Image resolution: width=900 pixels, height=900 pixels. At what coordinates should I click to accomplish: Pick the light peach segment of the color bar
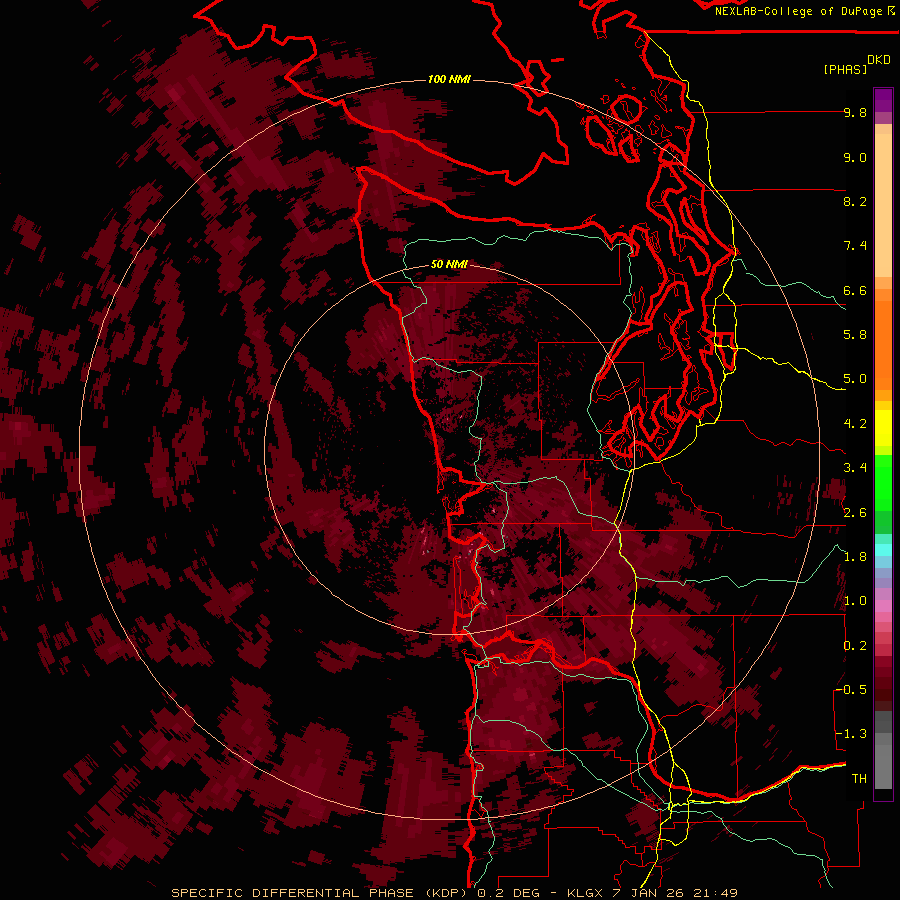tap(883, 204)
